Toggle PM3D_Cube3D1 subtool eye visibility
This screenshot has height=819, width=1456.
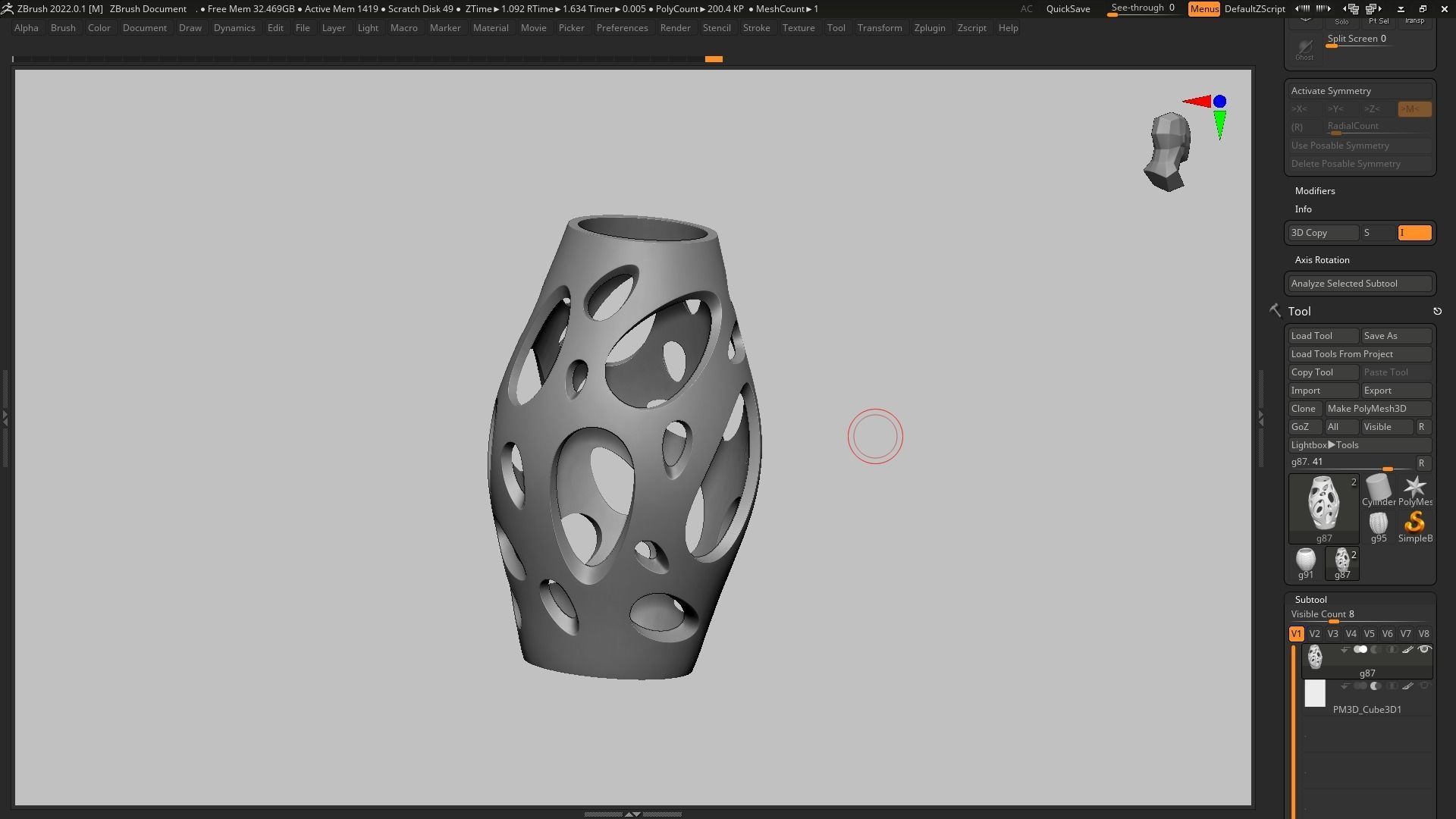click(1424, 686)
